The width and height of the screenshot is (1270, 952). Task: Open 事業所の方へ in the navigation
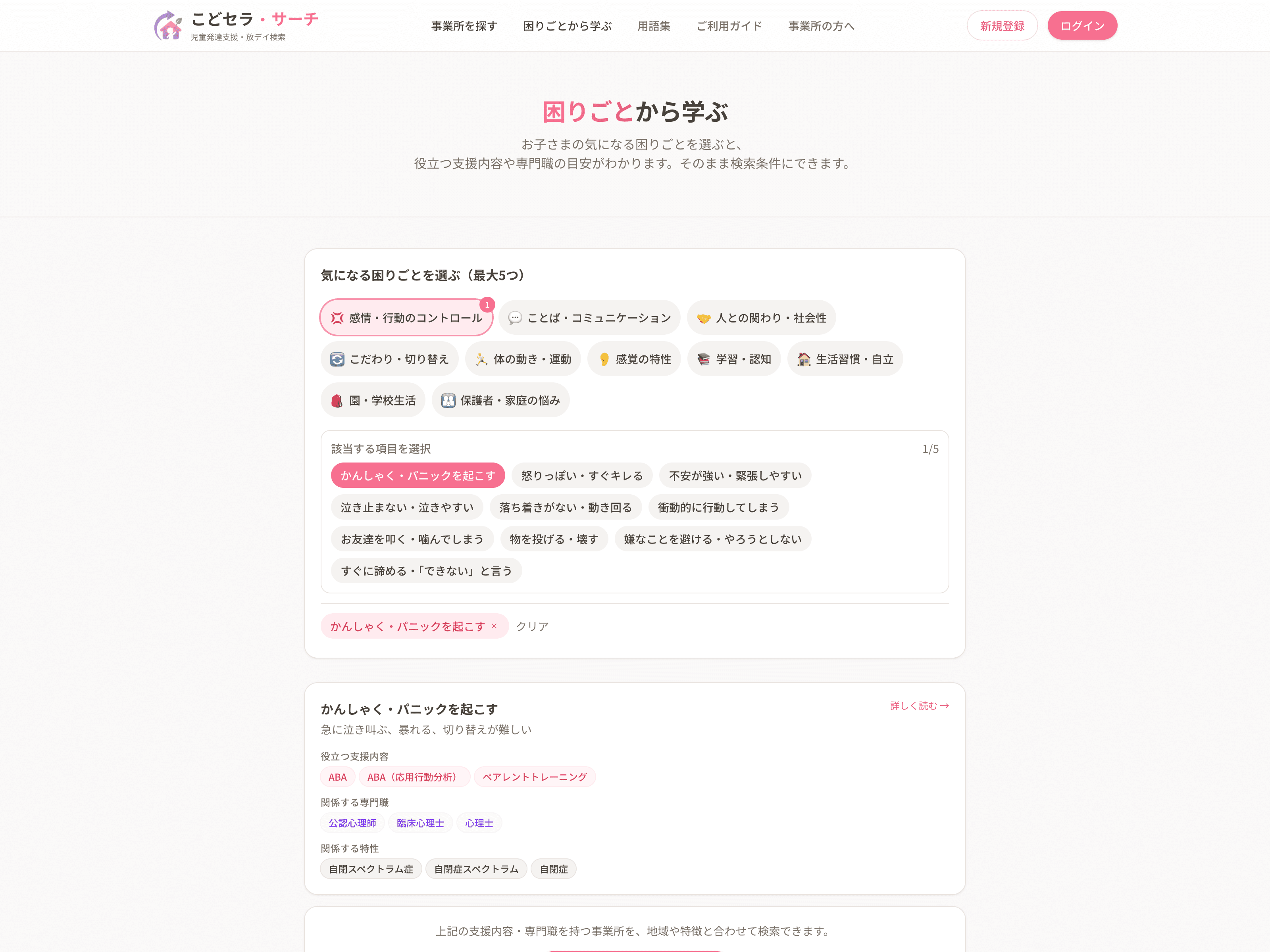pyautogui.click(x=821, y=26)
